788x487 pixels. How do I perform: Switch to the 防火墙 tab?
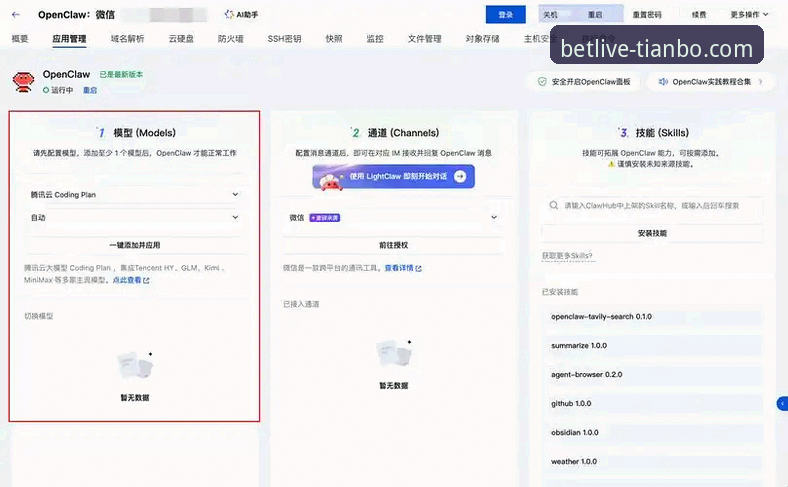231,38
